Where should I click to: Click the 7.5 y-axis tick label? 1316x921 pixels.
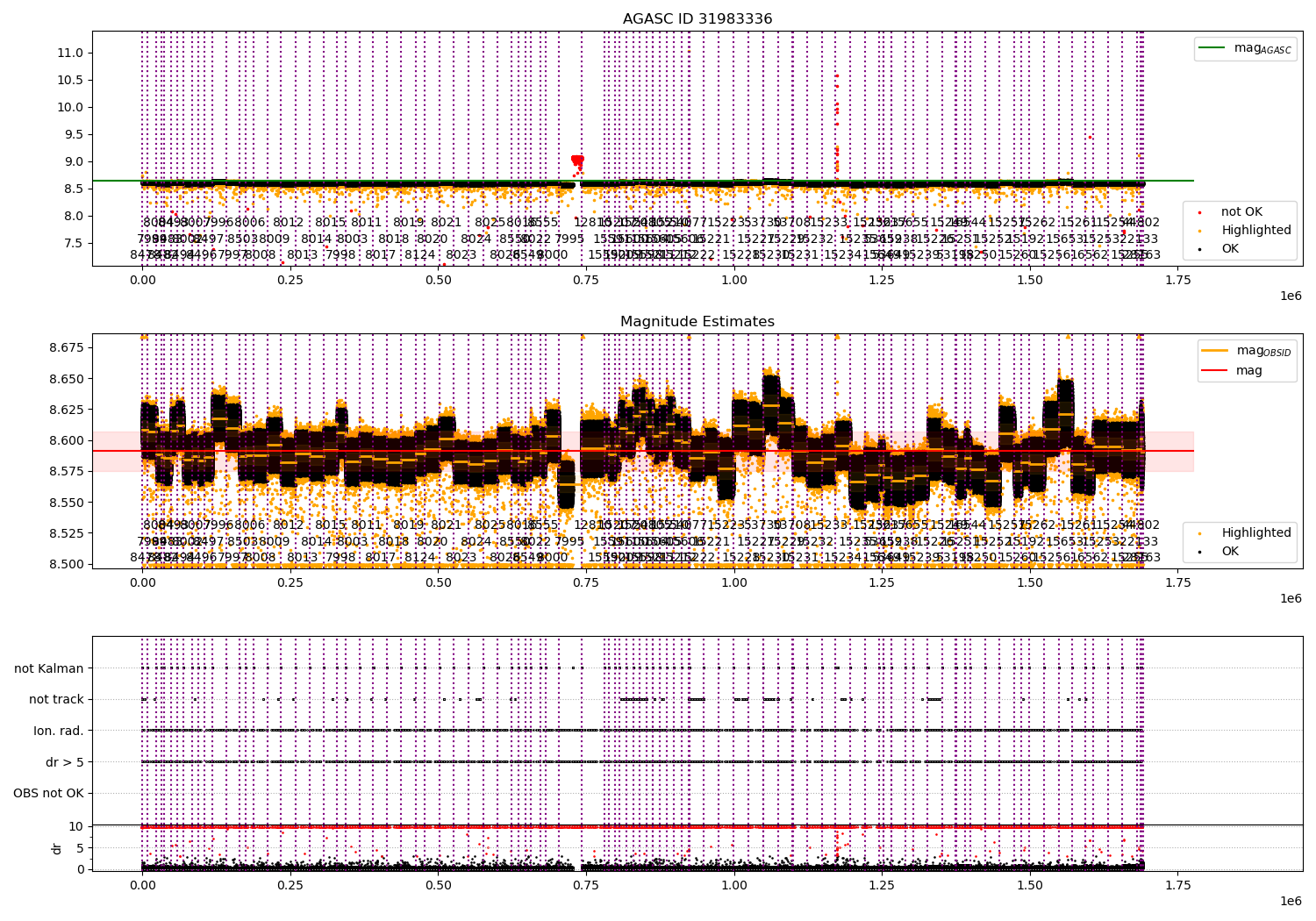[74, 243]
